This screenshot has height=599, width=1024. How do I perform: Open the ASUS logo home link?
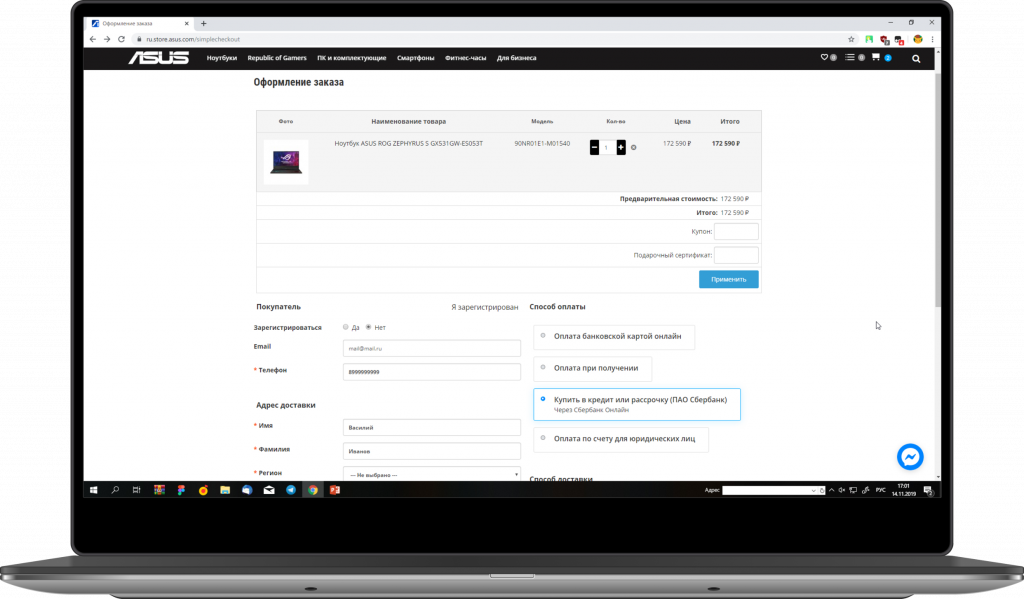(159, 58)
